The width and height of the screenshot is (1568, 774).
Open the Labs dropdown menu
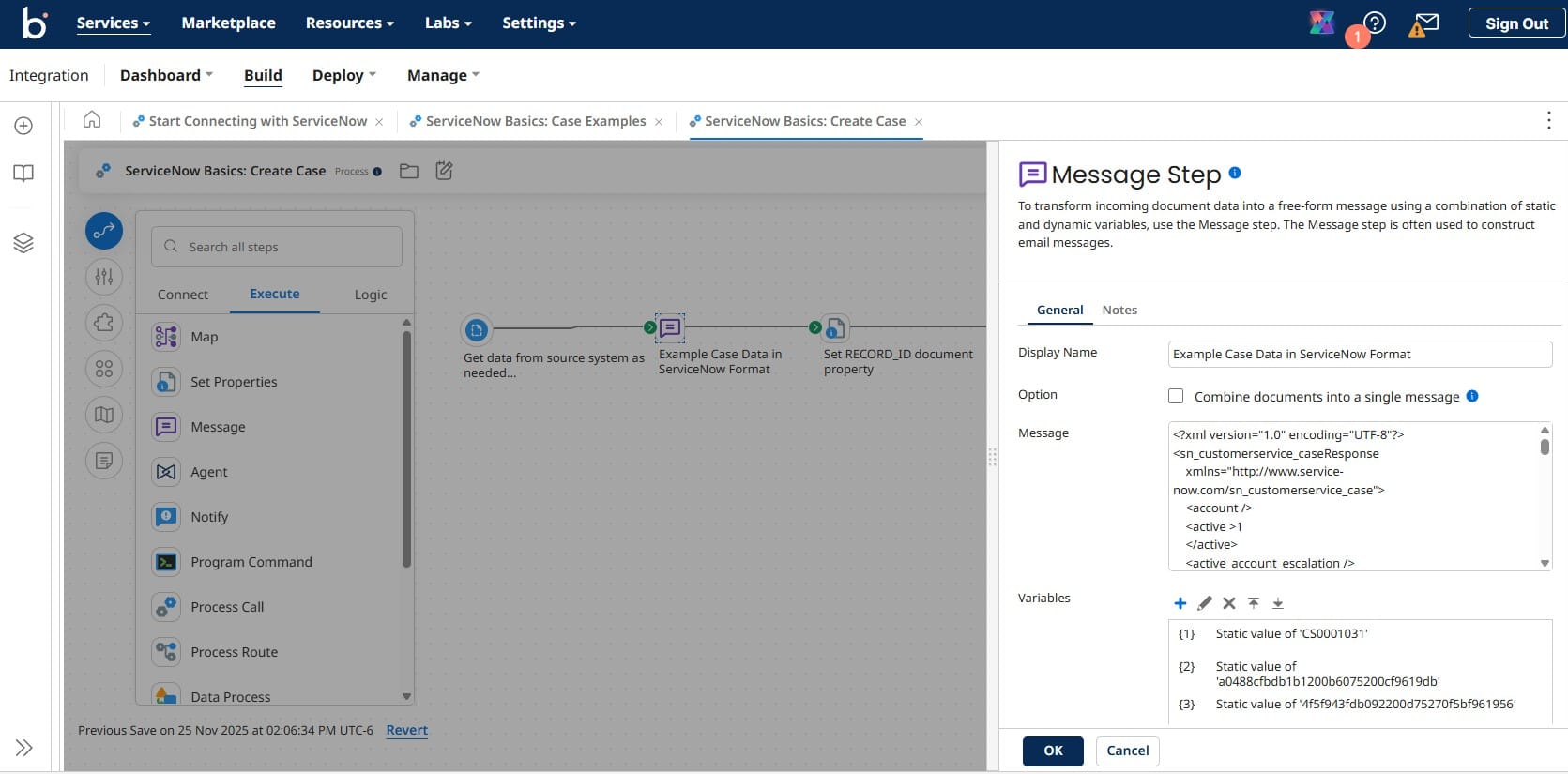[449, 23]
